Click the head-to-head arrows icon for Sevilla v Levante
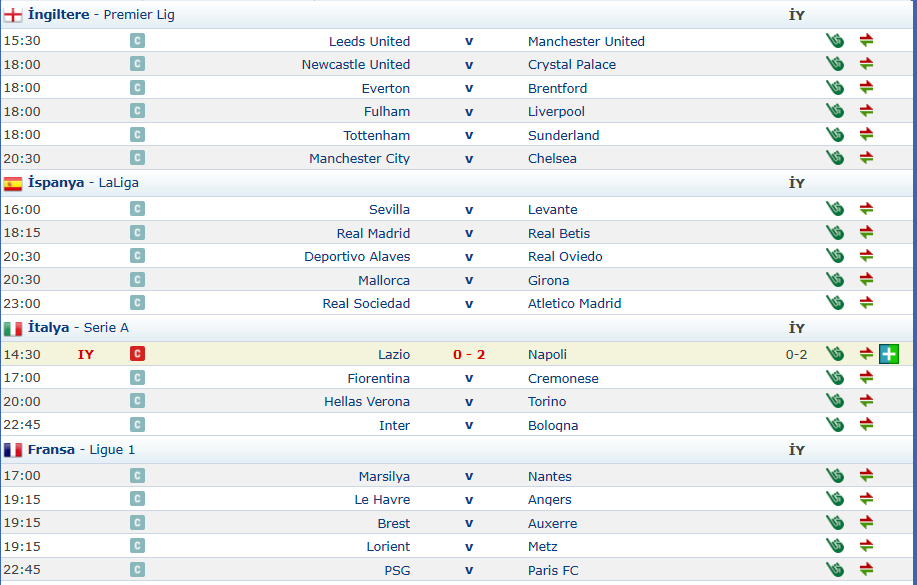This screenshot has width=917, height=585. 866,209
